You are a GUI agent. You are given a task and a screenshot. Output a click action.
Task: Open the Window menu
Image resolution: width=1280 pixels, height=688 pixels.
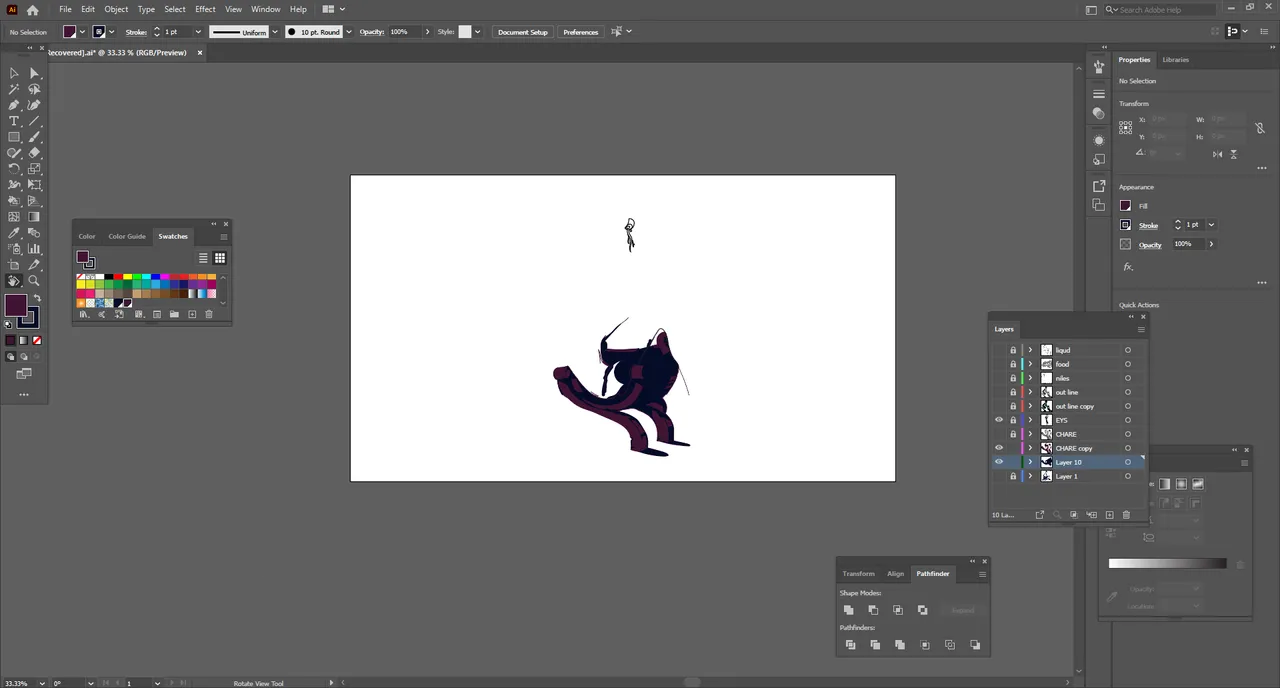point(265,9)
